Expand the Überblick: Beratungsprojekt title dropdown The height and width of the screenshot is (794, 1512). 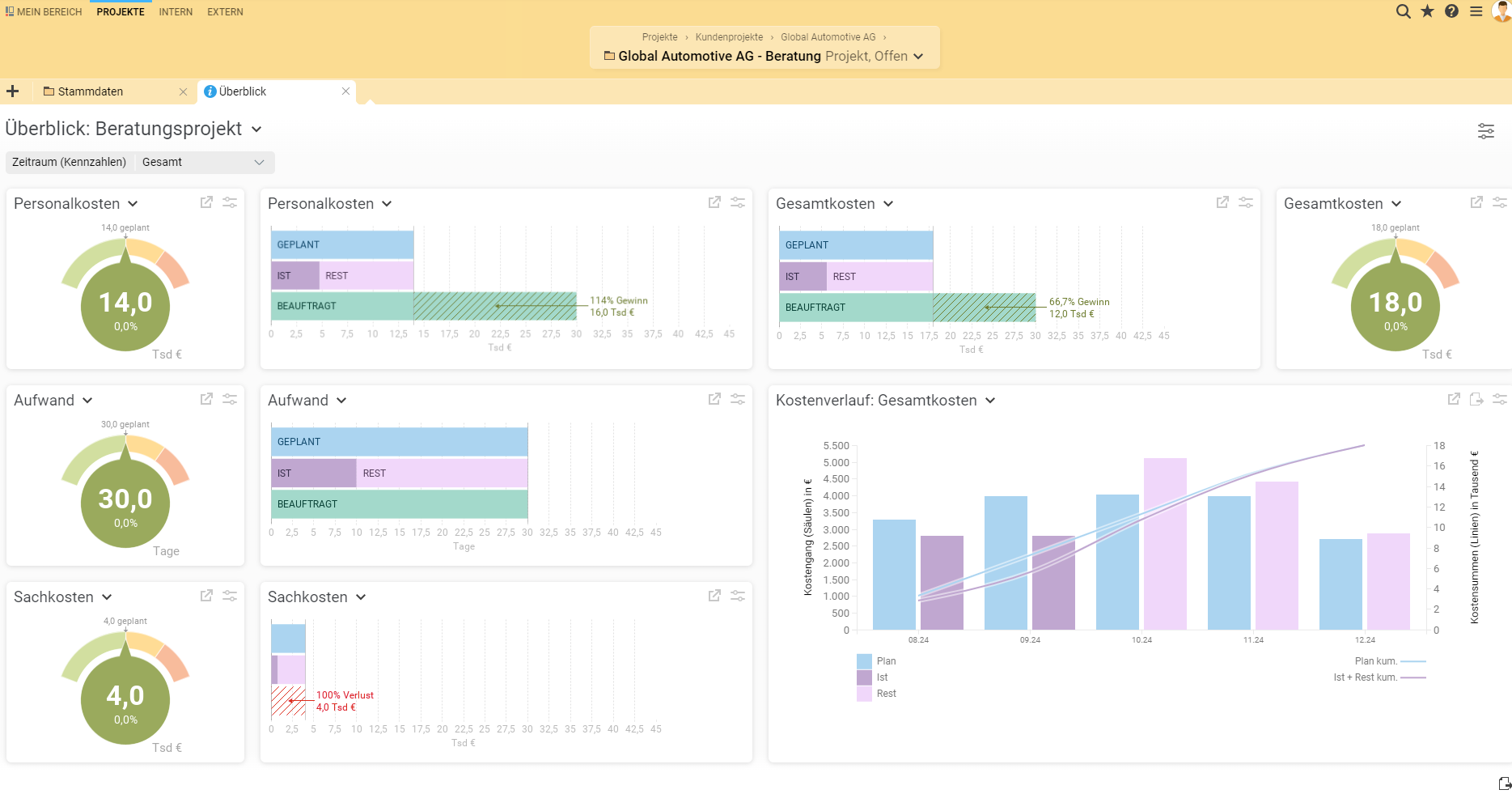click(x=257, y=130)
